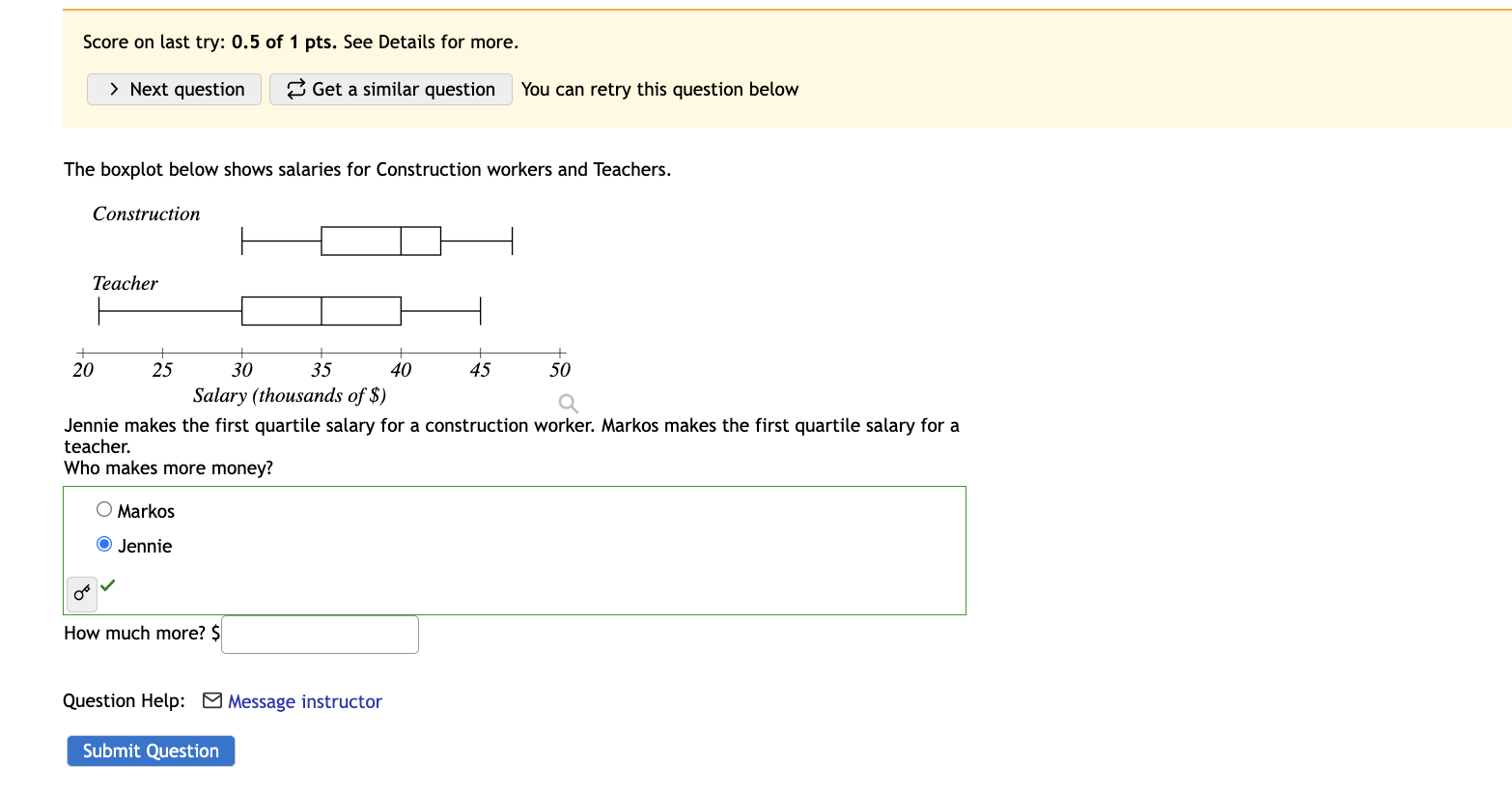Click Next question
This screenshot has height=794, width=1512.
pyautogui.click(x=174, y=89)
